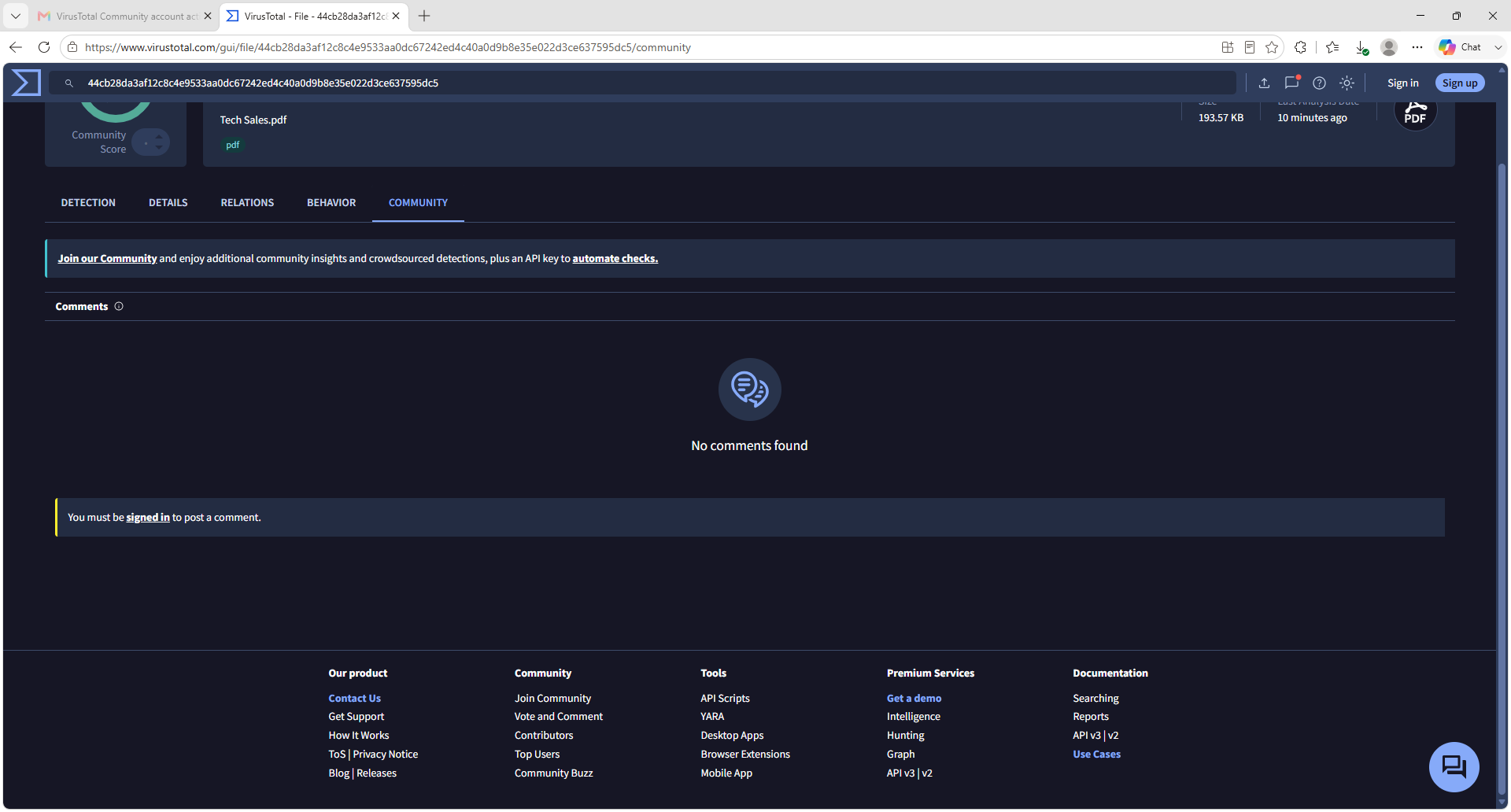
Task: Click the browser address bar URL
Action: coord(387,47)
